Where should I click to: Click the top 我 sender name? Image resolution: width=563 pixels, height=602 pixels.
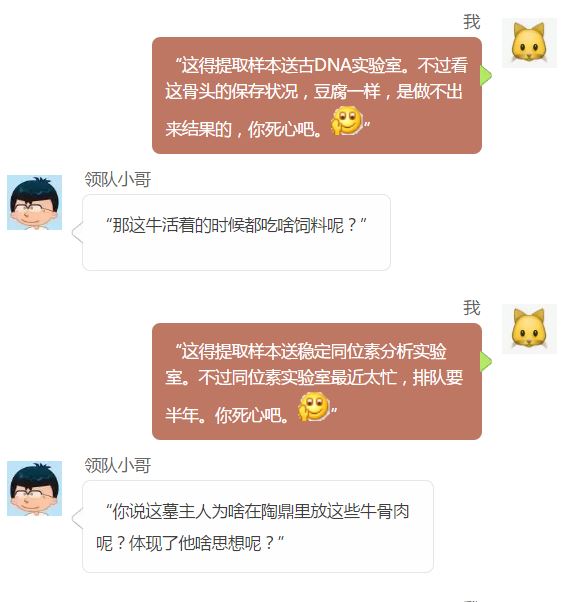point(472,22)
